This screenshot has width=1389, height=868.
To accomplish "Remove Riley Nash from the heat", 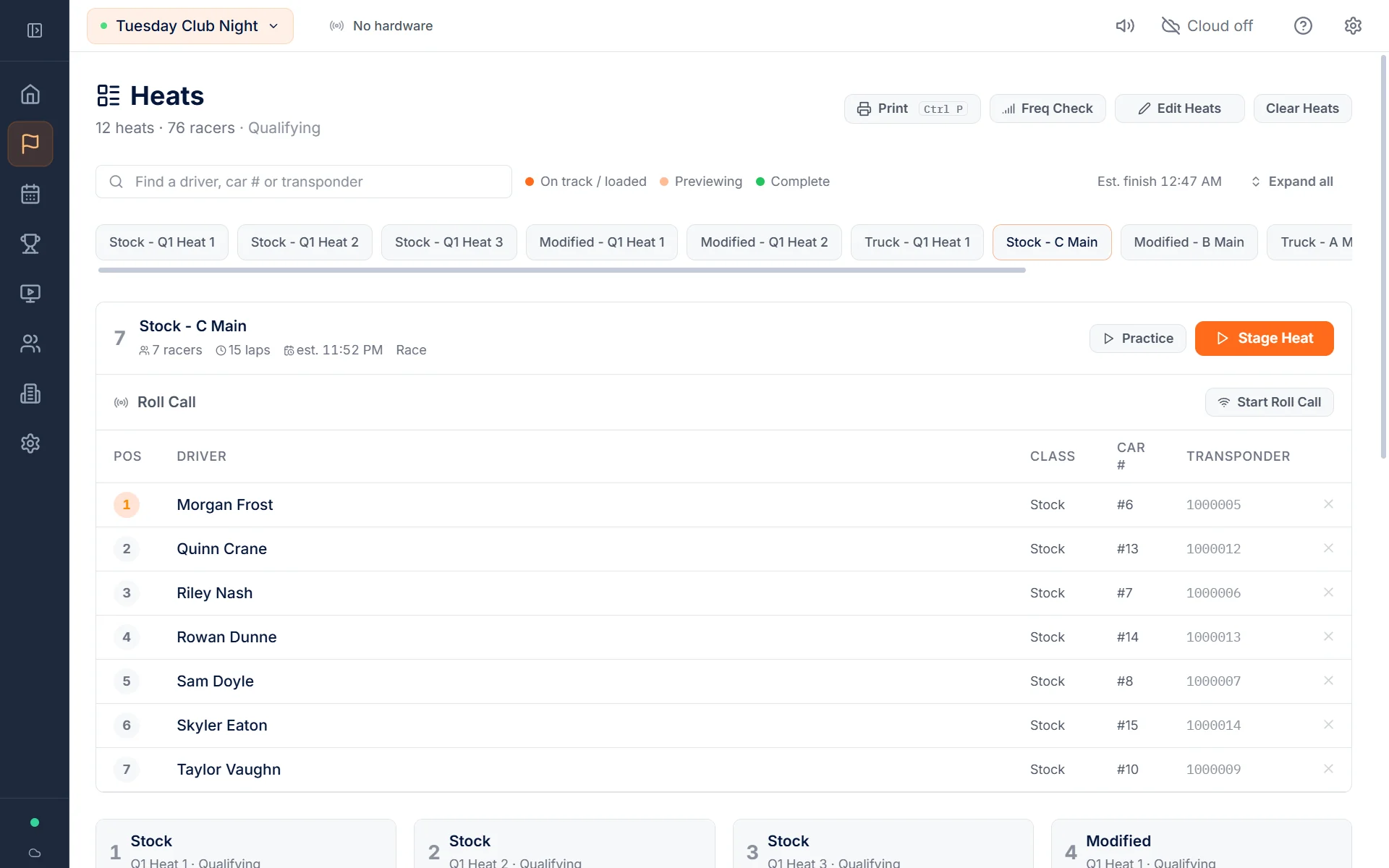I will click(x=1328, y=592).
